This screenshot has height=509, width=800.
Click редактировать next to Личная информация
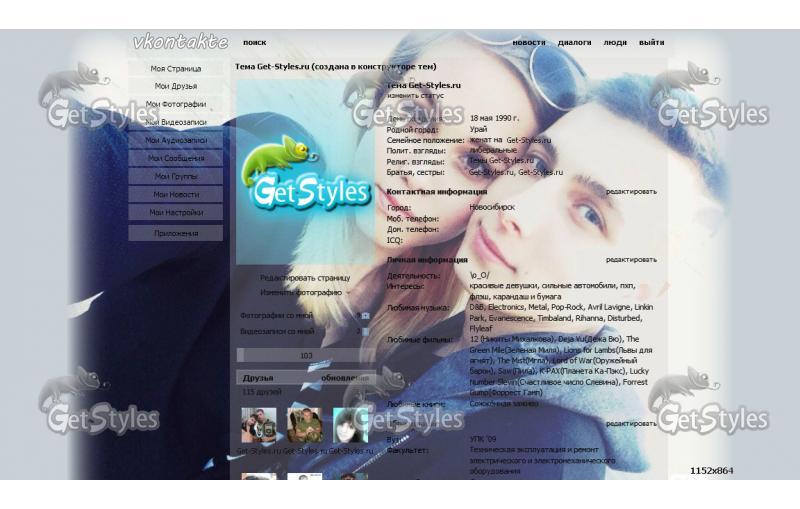coord(631,260)
